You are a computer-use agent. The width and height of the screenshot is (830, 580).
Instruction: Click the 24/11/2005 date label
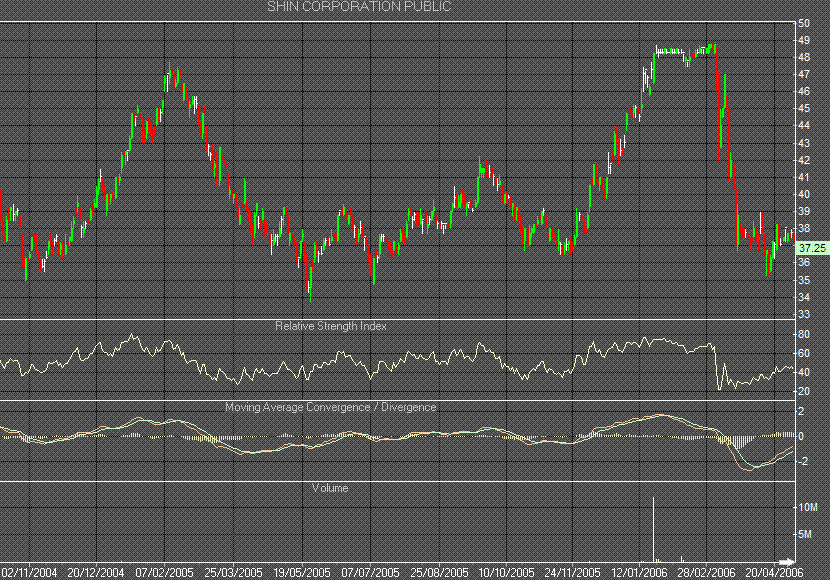tap(573, 573)
